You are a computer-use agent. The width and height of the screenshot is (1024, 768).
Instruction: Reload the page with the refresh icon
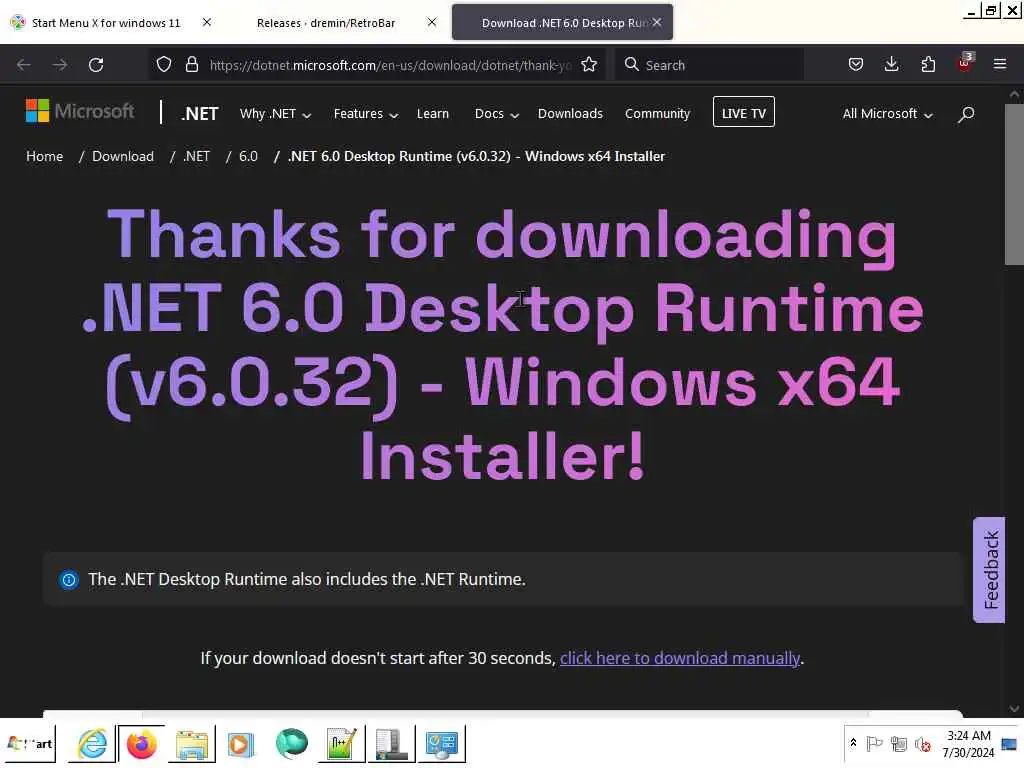(x=96, y=65)
